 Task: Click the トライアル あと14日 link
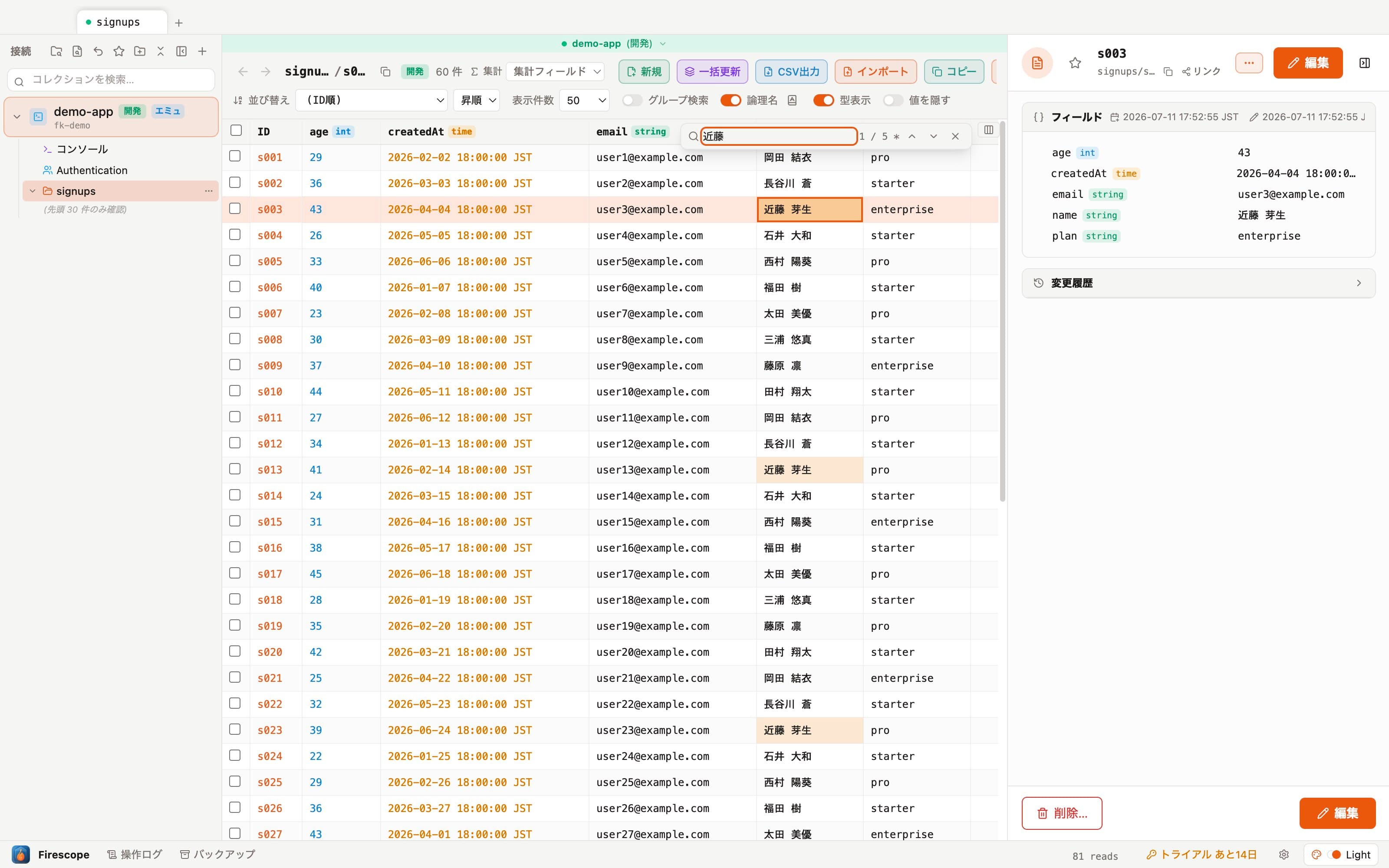point(1202,854)
